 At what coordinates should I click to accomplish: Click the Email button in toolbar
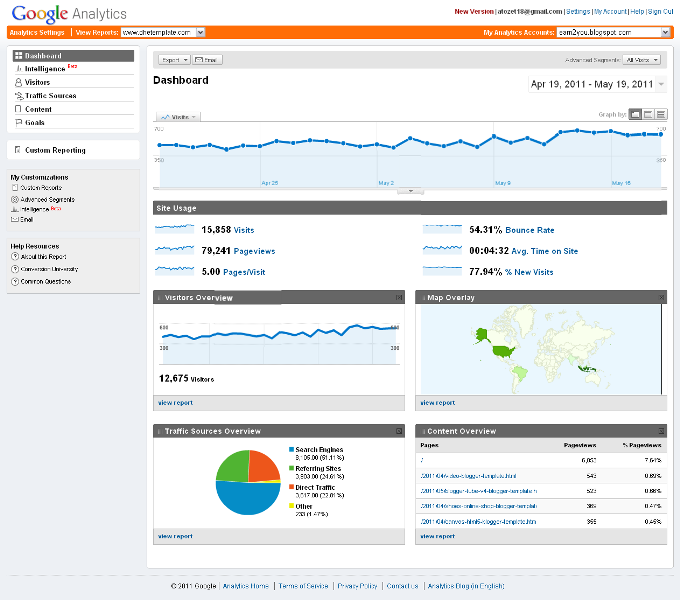pos(207,60)
